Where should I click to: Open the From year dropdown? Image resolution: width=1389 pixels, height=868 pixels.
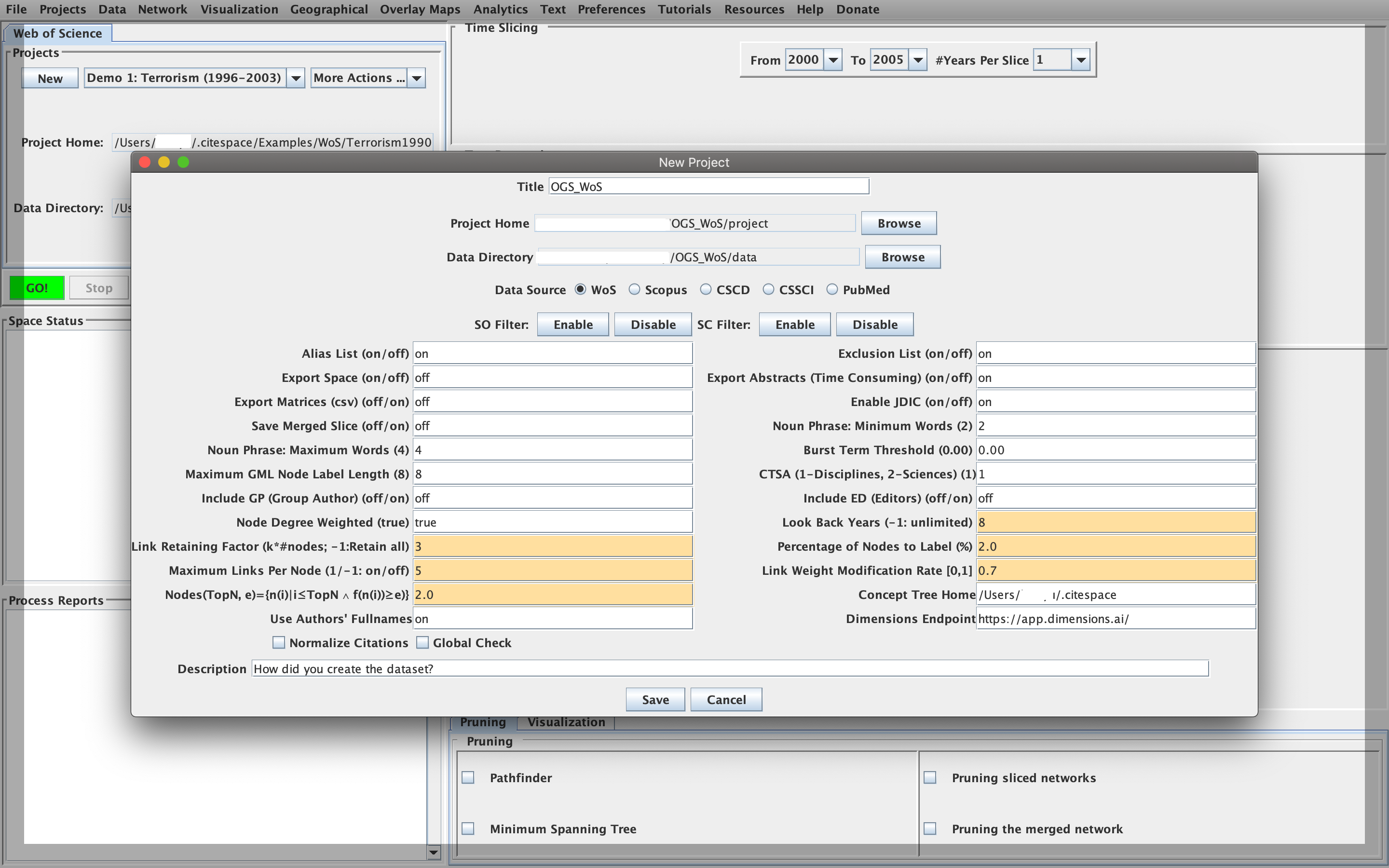[x=833, y=60]
